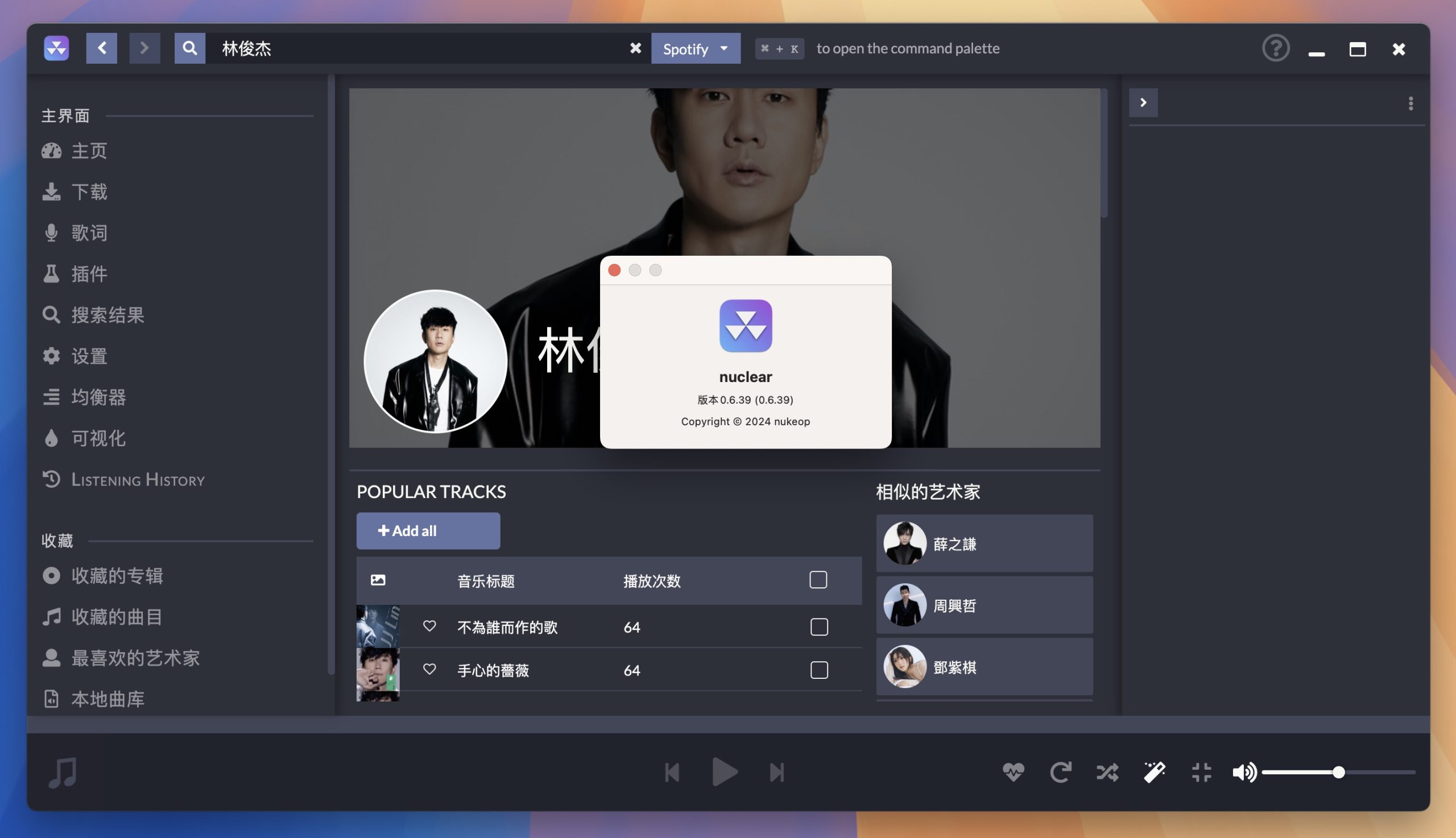Click the shuffle playback icon
Screen dimensions: 1456x838
click(x=1107, y=772)
